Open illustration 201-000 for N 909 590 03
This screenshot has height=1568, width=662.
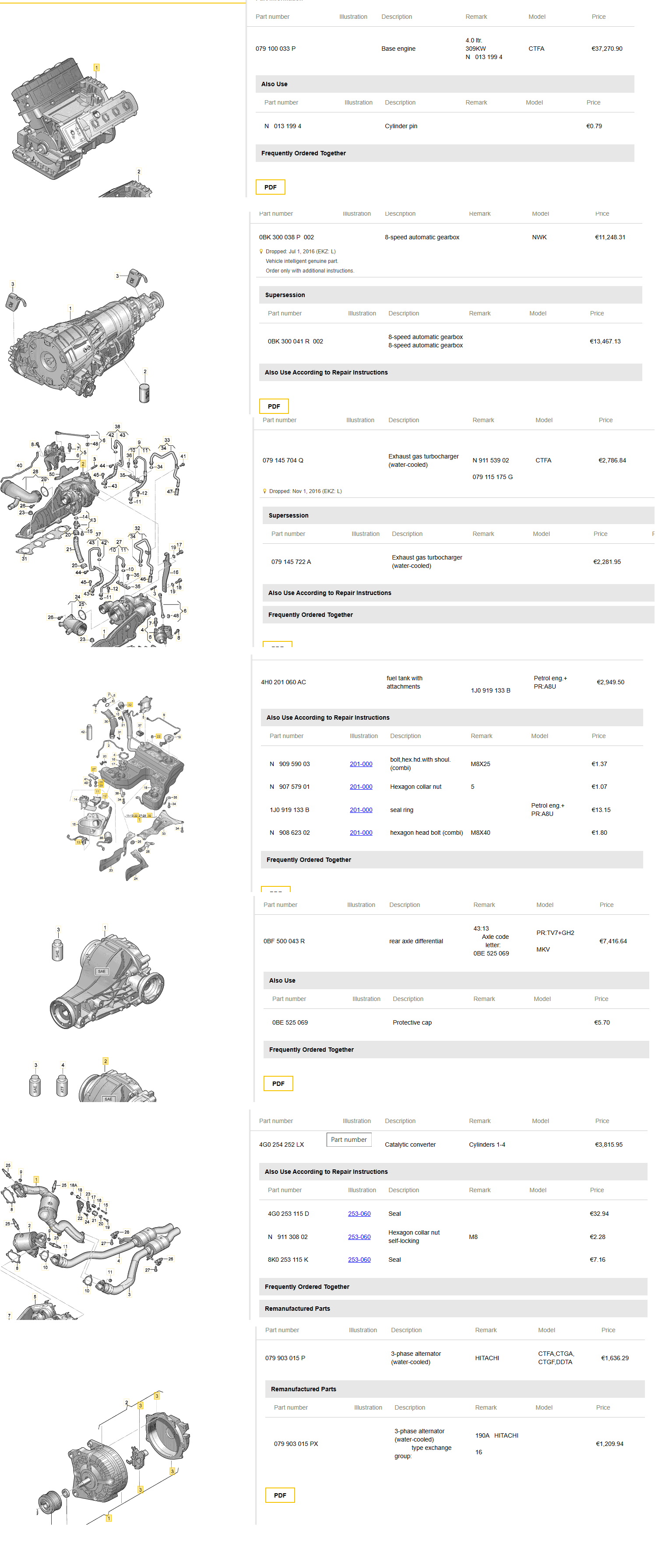(361, 764)
